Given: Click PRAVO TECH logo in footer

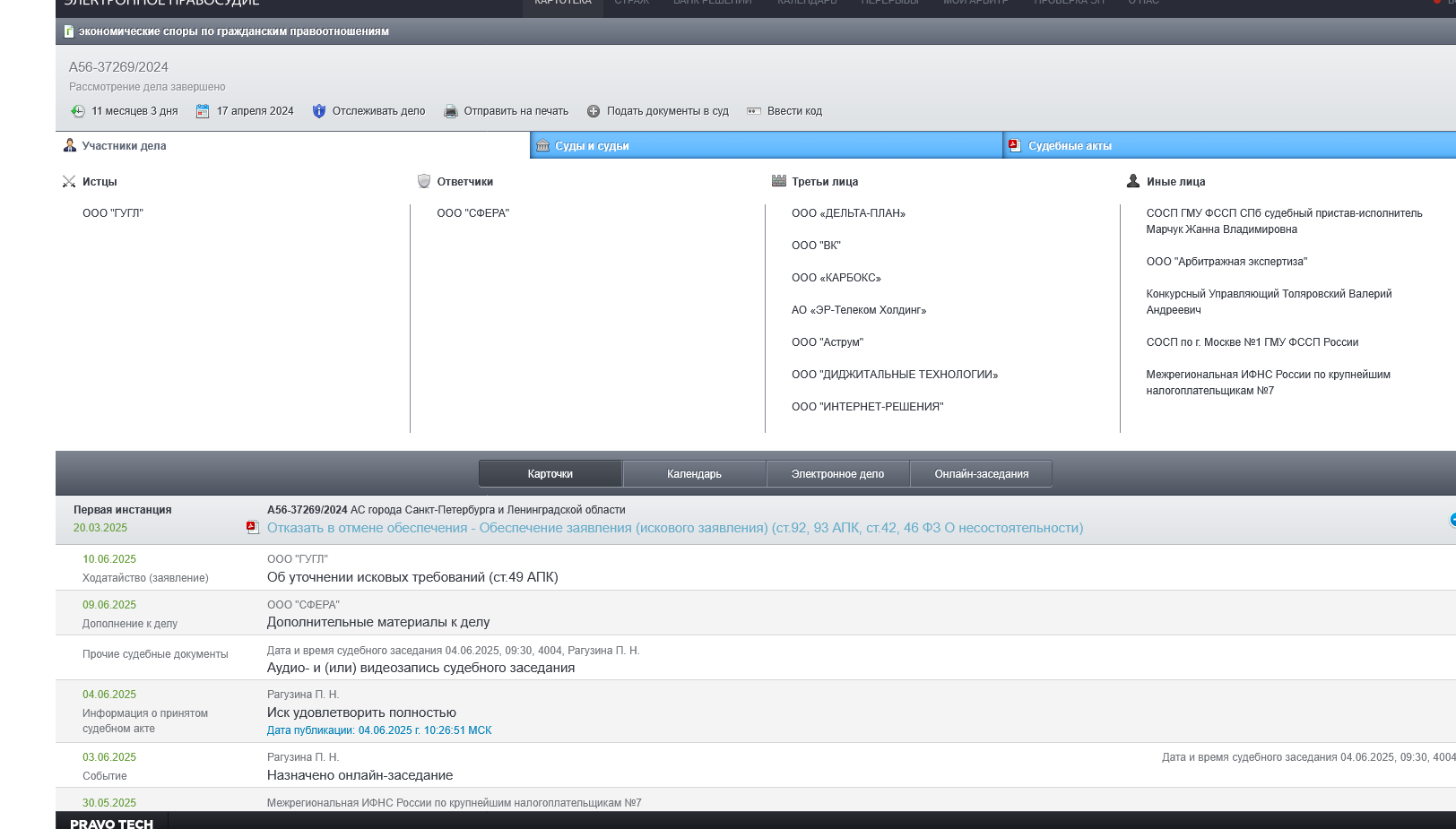Looking at the screenshot, I should pyautogui.click(x=111, y=824).
